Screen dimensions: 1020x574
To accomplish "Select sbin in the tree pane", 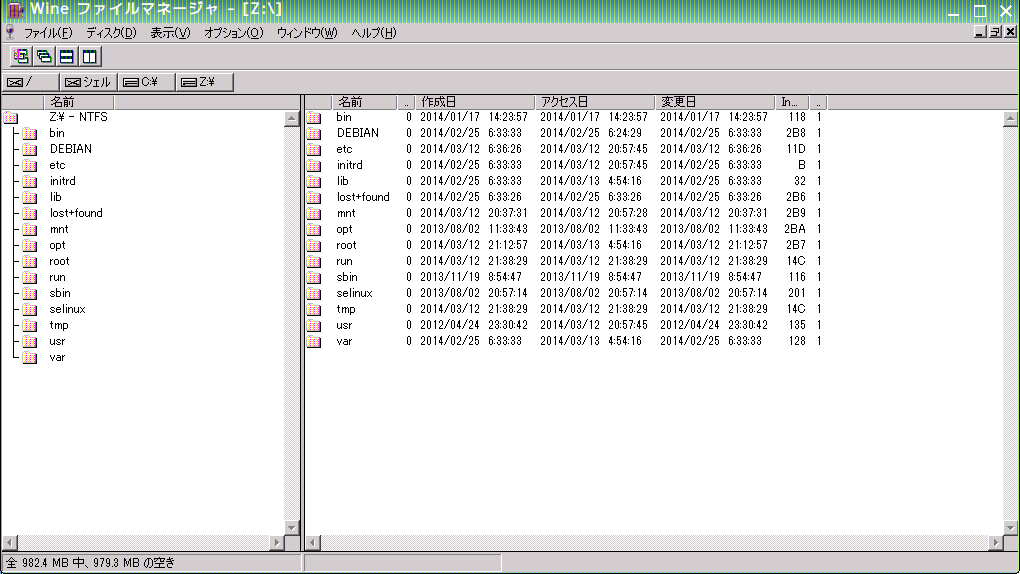I will [x=60, y=294].
